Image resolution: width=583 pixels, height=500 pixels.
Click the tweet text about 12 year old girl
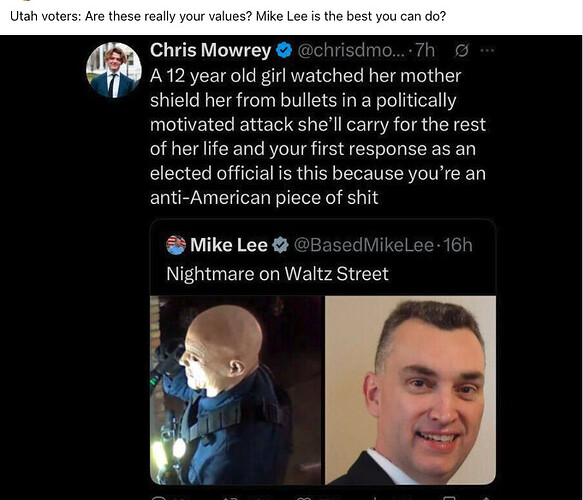tap(318, 136)
